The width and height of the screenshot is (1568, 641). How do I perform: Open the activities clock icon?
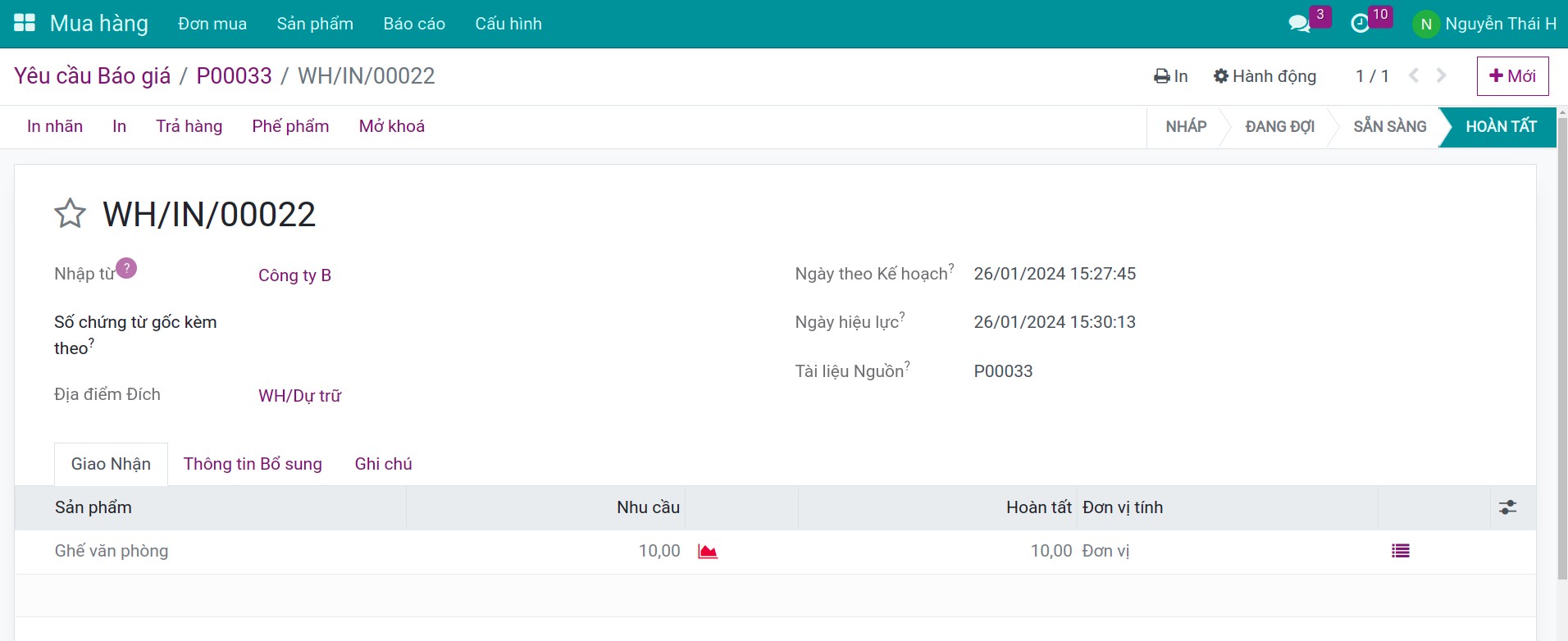tap(1361, 24)
